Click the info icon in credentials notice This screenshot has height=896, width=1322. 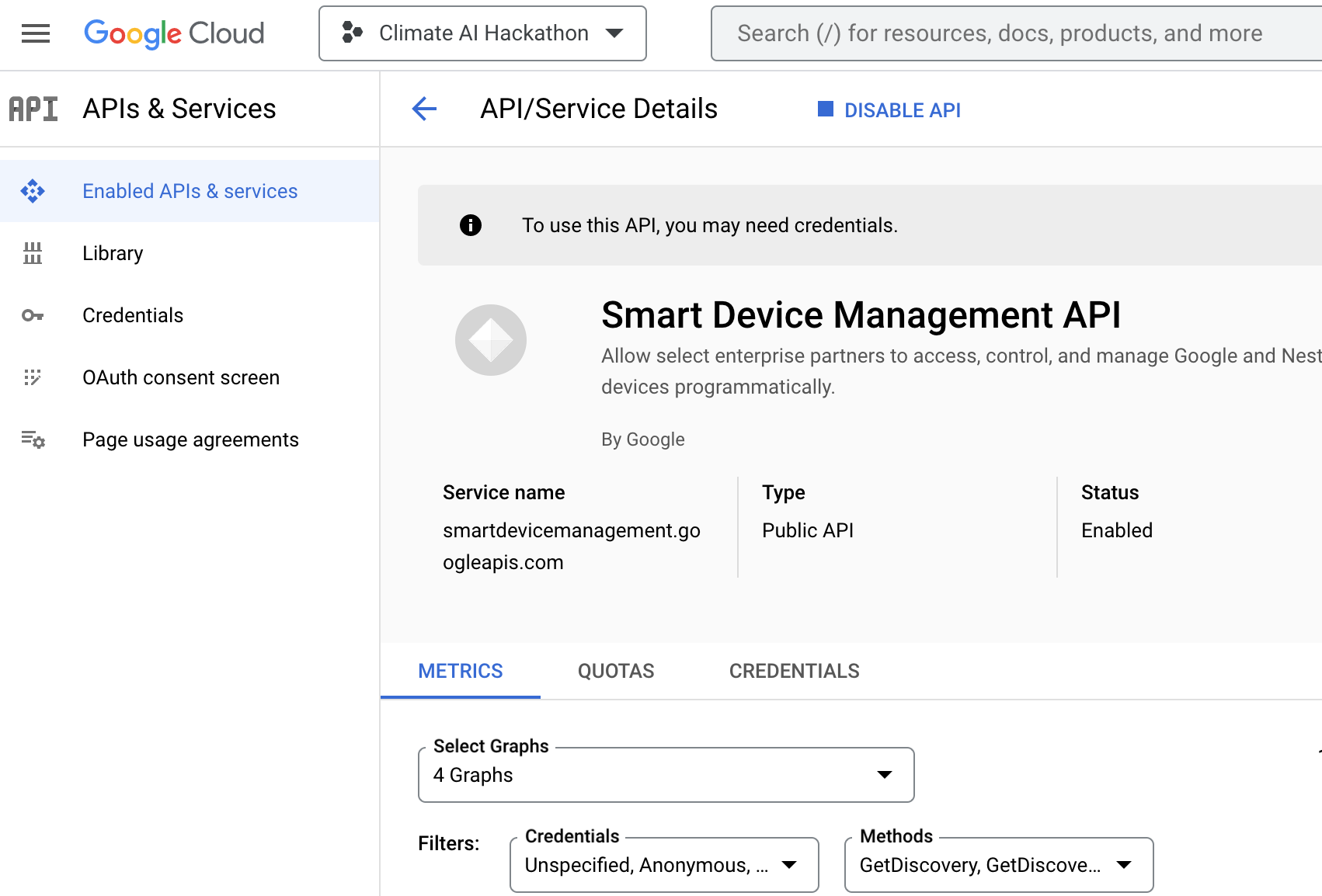tap(471, 225)
